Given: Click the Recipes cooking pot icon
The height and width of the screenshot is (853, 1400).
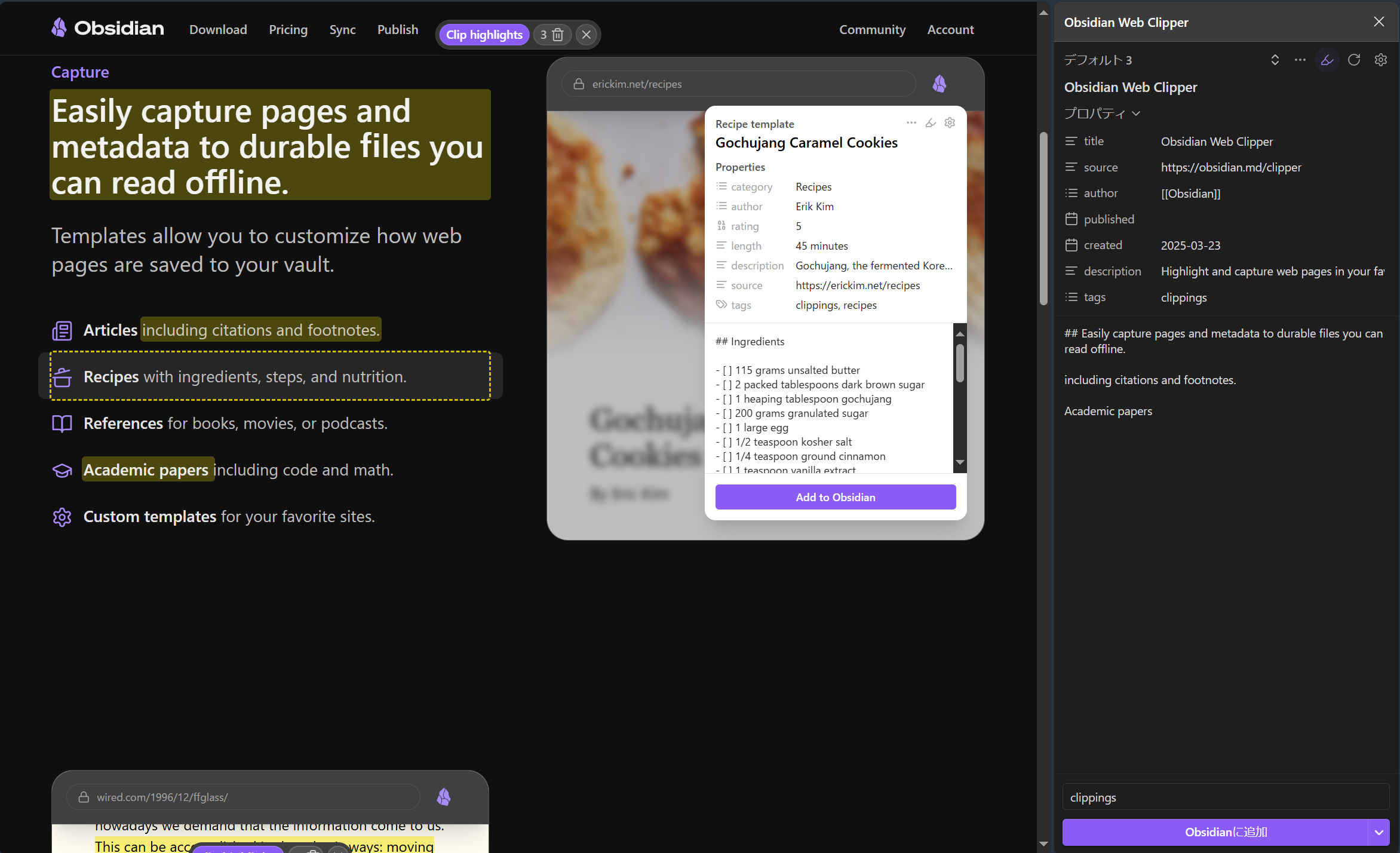Looking at the screenshot, I should tap(62, 377).
